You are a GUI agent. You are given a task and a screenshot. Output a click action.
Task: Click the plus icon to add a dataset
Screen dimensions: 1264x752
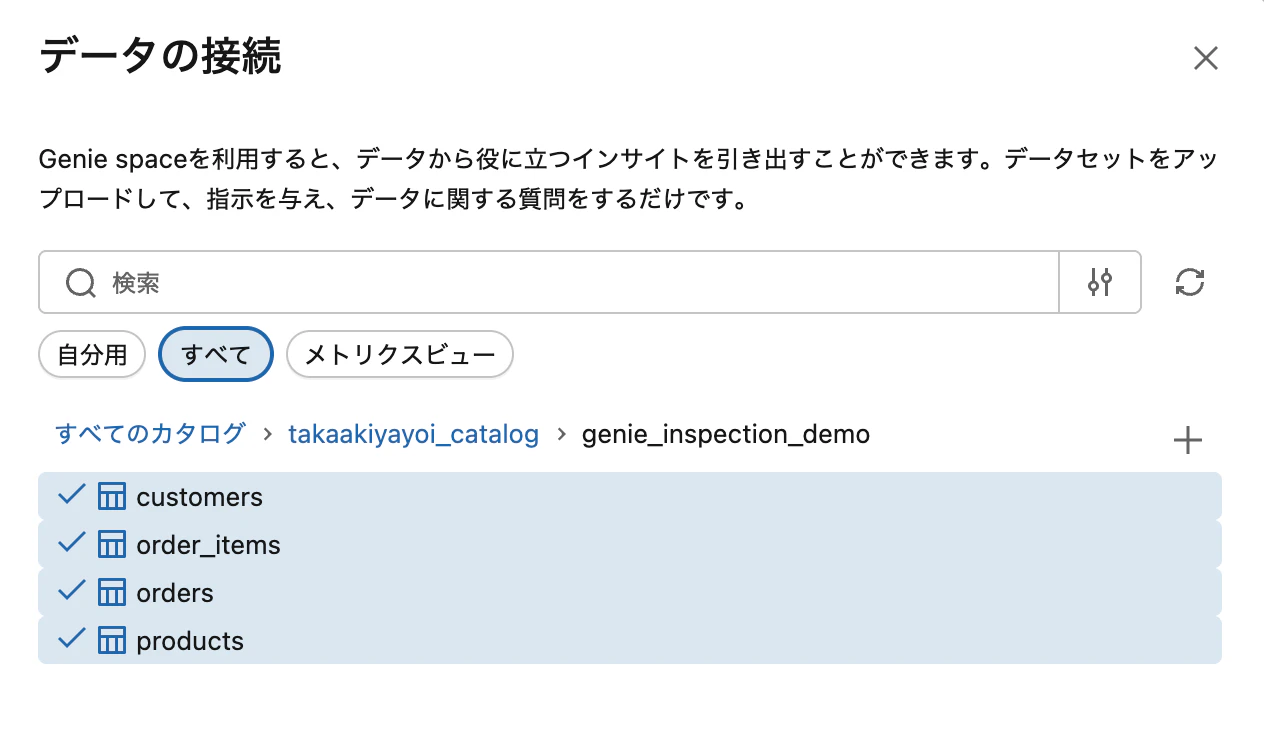(x=1189, y=439)
